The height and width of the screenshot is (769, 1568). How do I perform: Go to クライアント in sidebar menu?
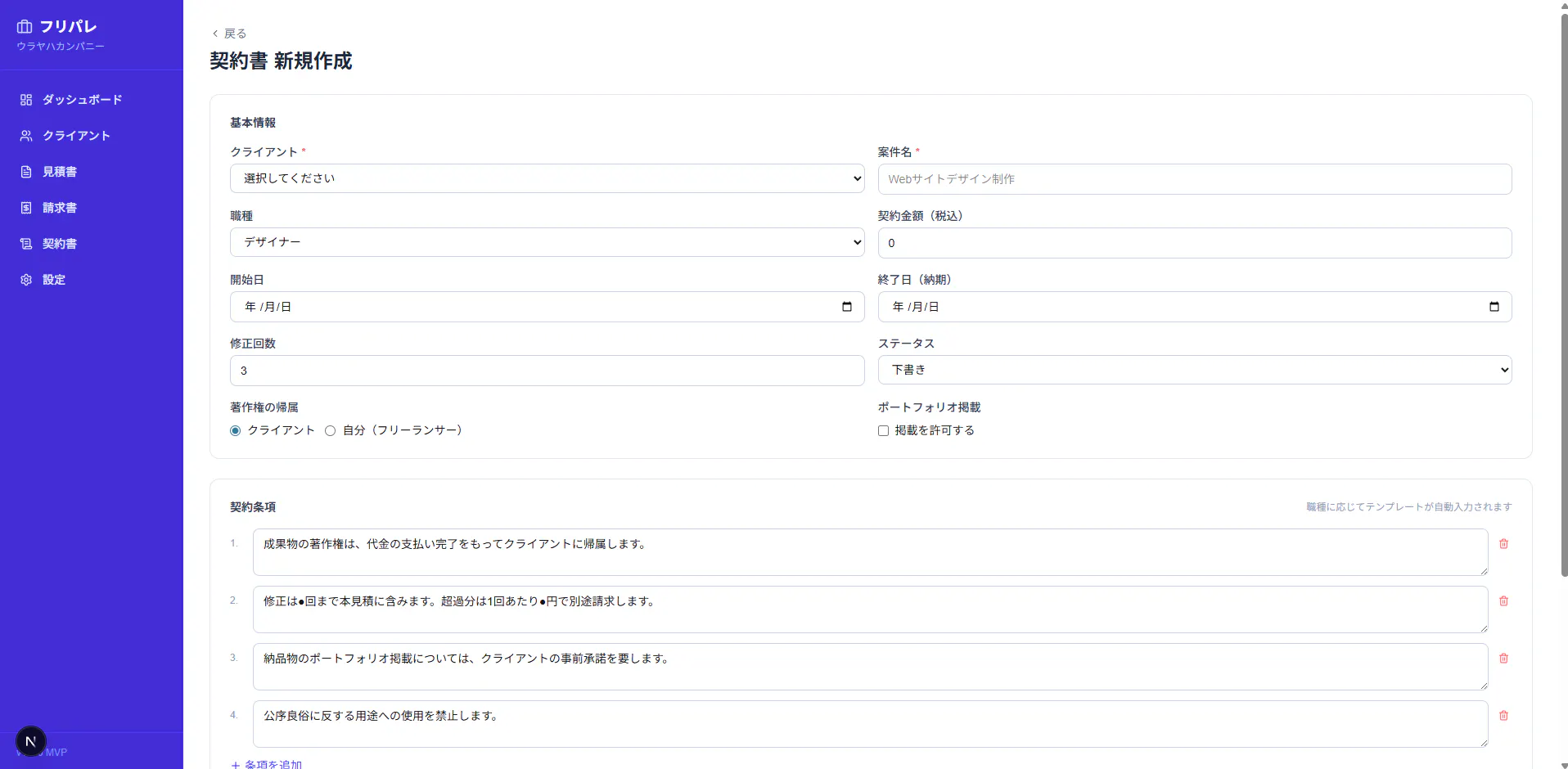pyautogui.click(x=92, y=136)
